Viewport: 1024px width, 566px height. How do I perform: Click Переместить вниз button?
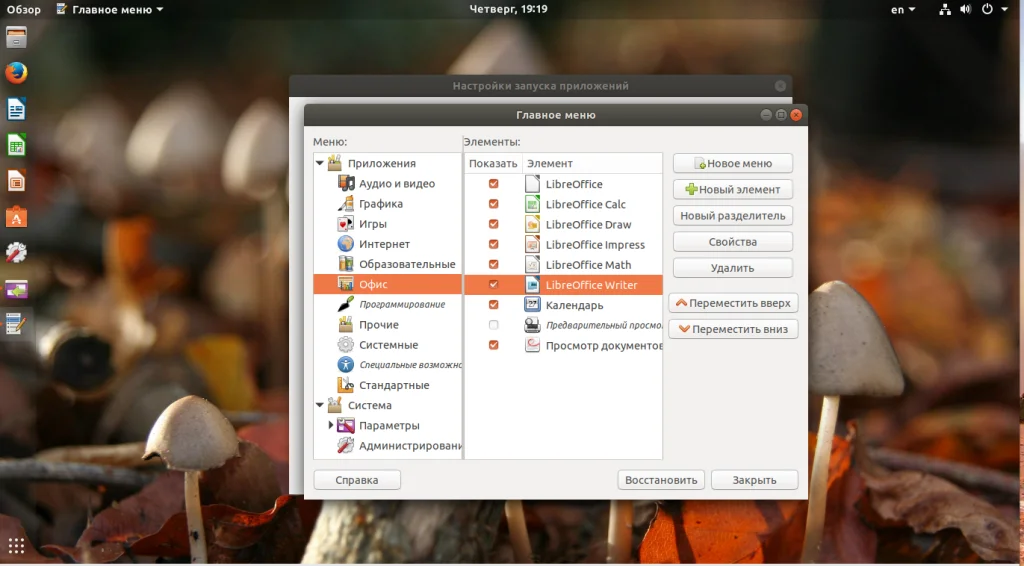(x=733, y=329)
